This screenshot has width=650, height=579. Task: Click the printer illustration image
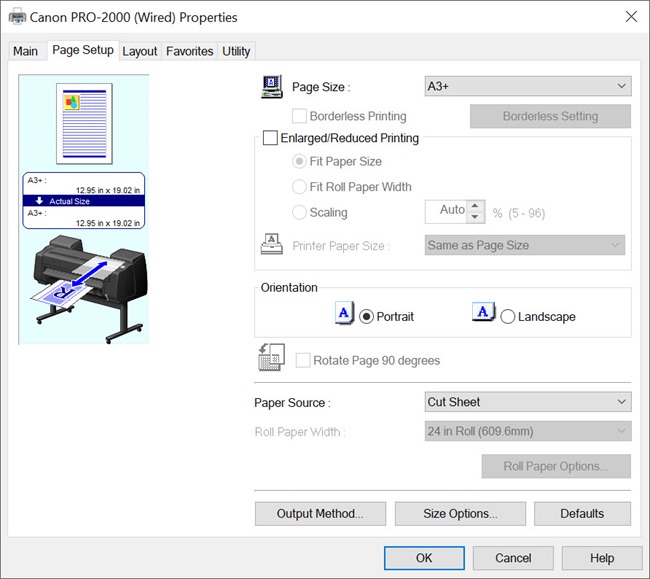(x=90, y=288)
